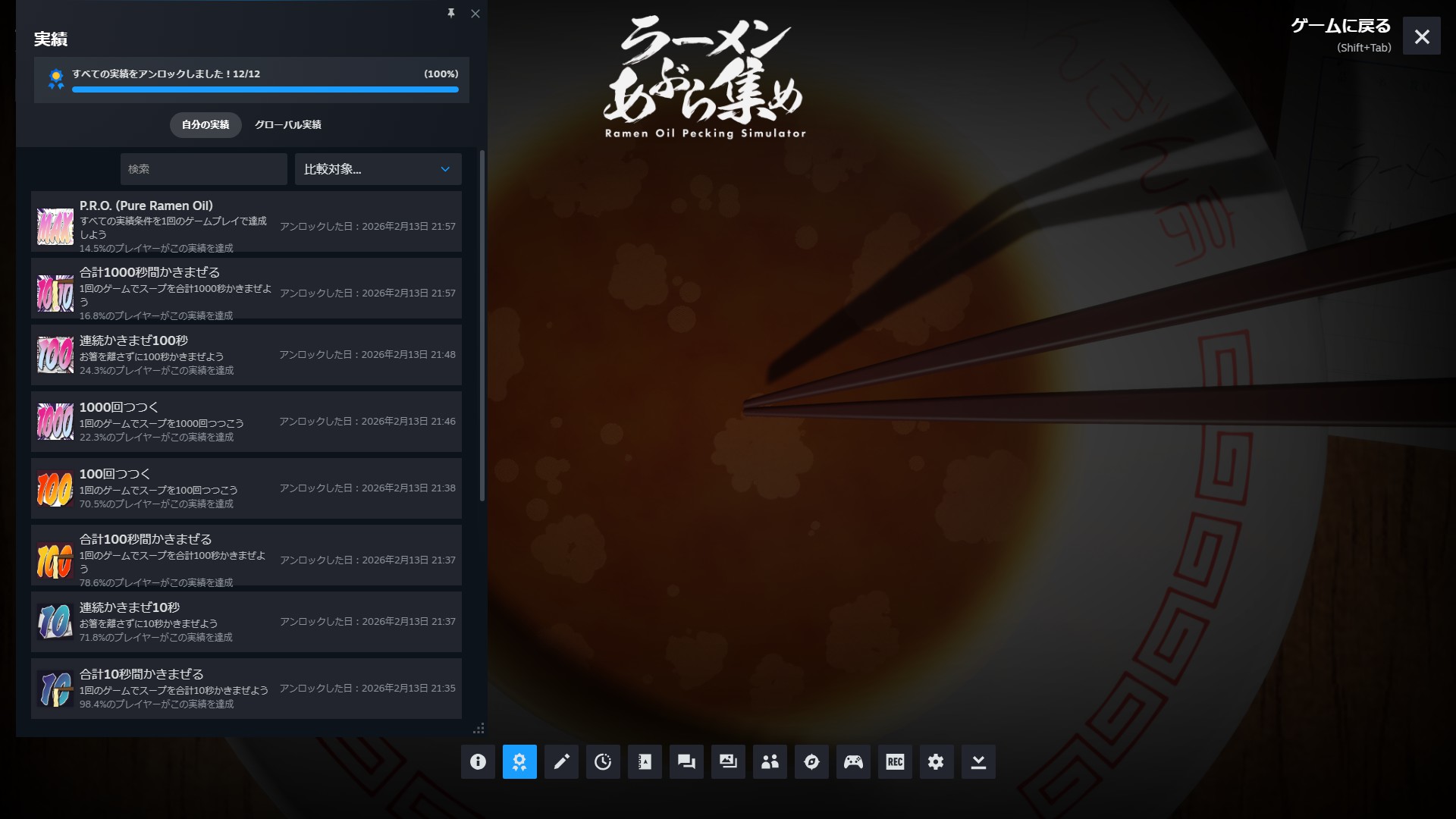Open the game info overview icon
Image resolution: width=1456 pixels, height=819 pixels.
pos(478,761)
